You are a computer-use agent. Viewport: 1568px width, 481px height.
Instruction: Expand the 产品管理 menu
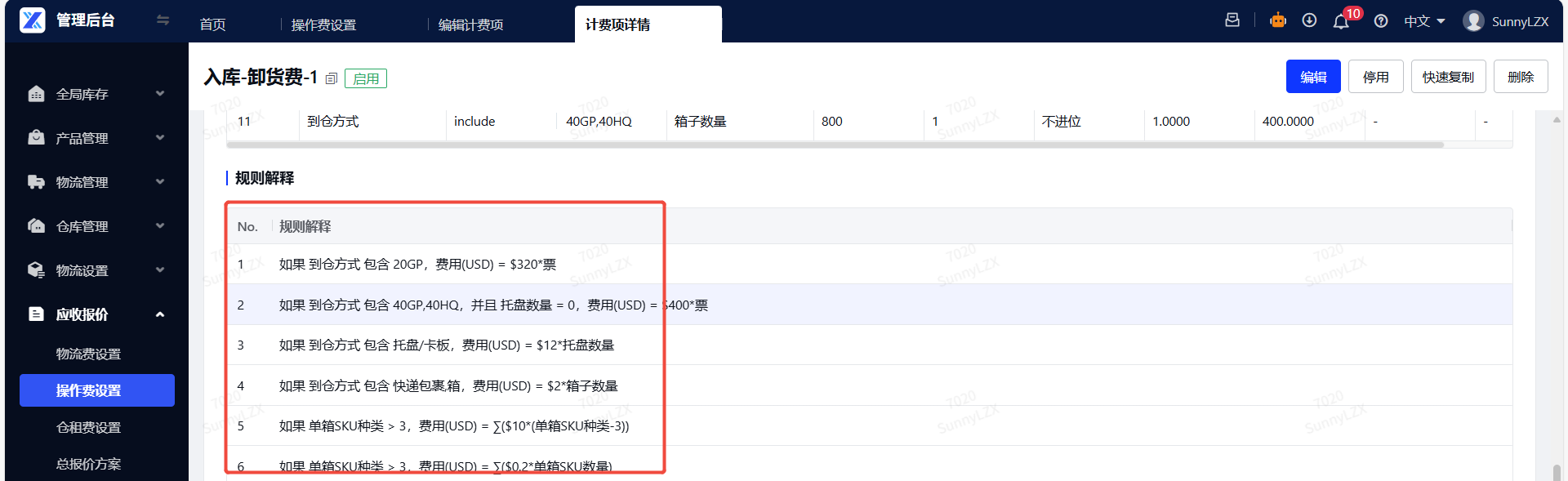pos(160,138)
